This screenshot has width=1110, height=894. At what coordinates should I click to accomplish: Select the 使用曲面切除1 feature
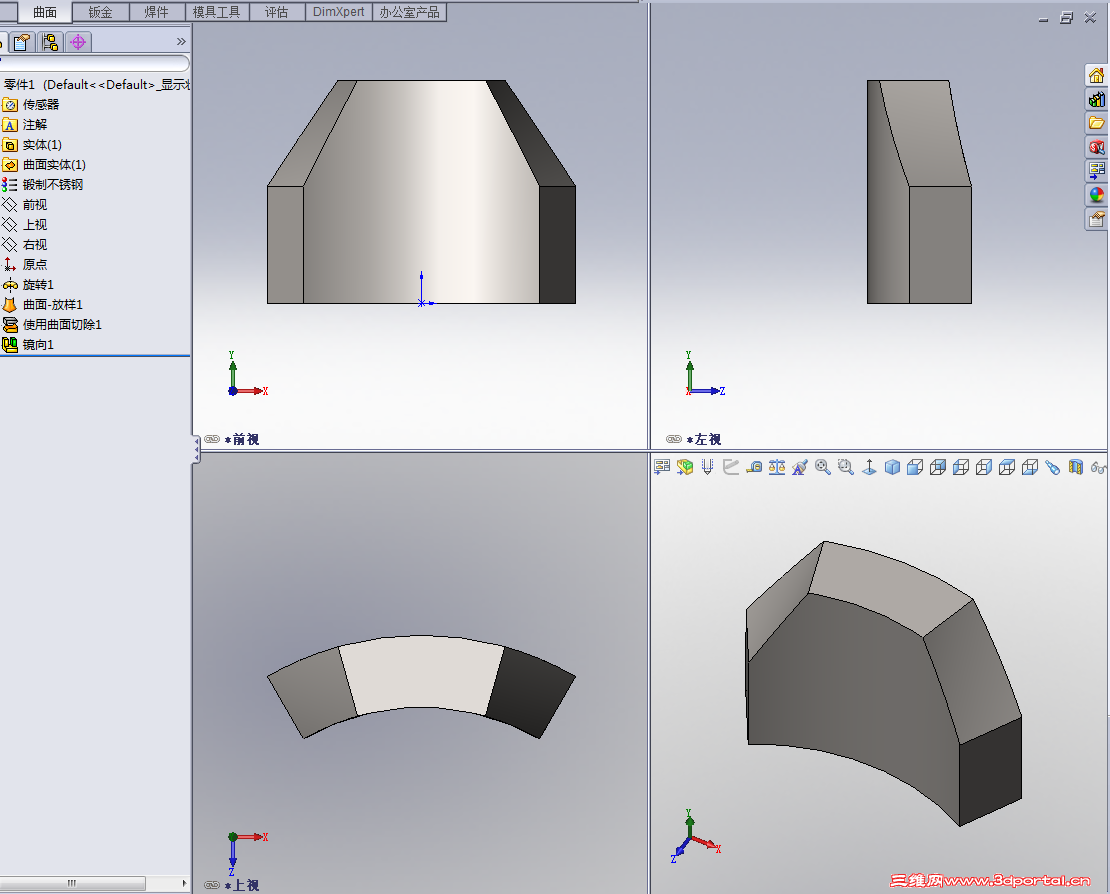pyautogui.click(x=52, y=325)
